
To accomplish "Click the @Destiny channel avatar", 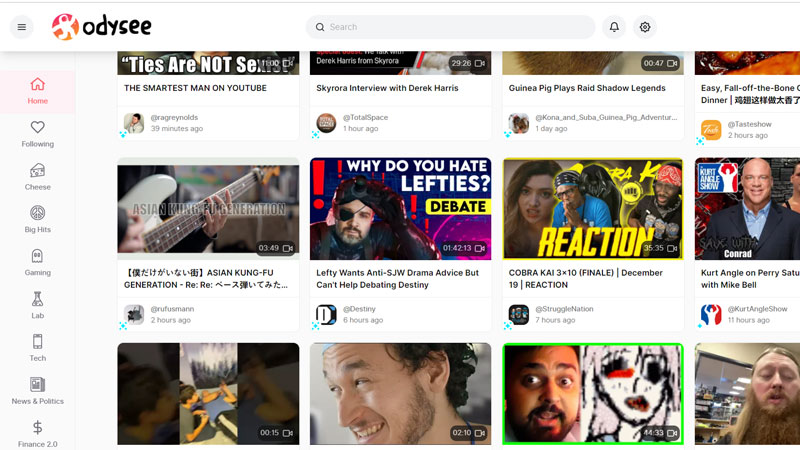I will [x=326, y=314].
